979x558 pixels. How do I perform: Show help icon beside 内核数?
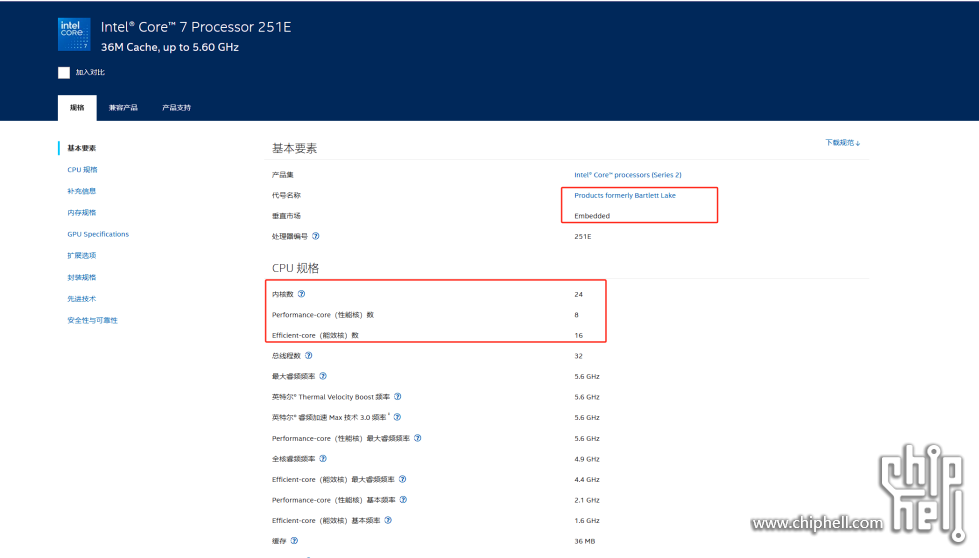pyautogui.click(x=302, y=294)
